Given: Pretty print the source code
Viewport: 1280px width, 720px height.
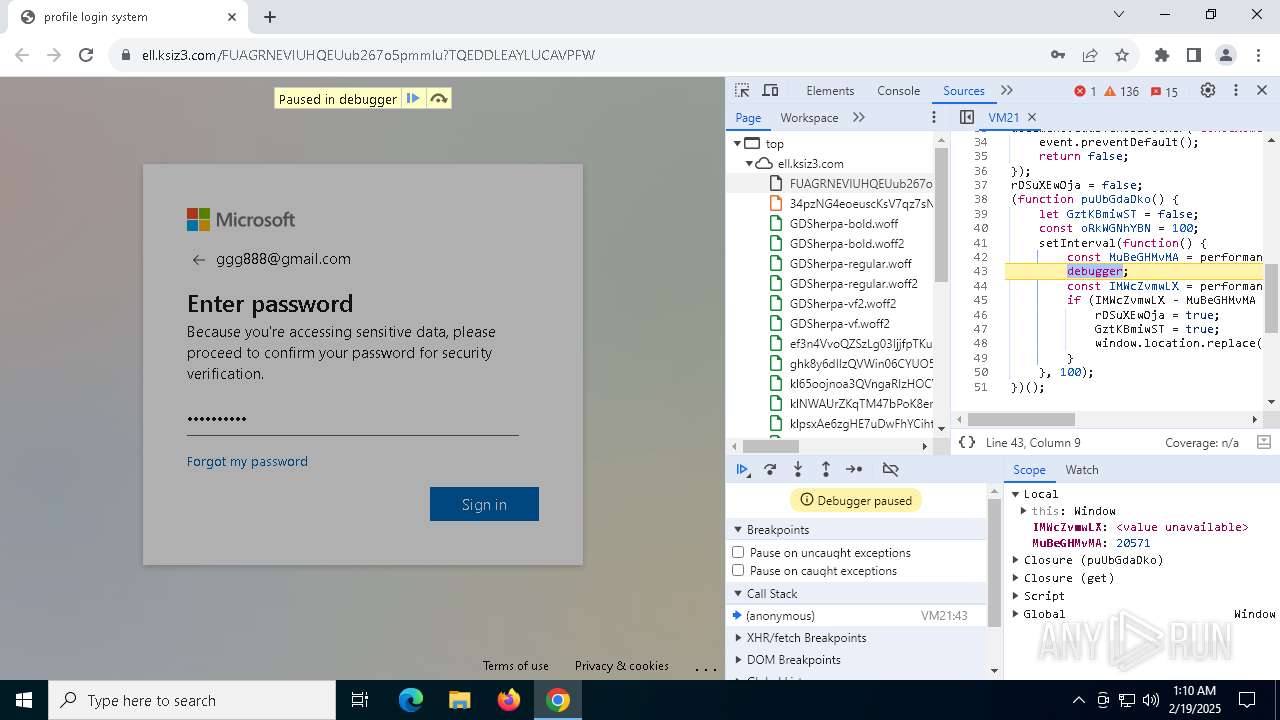Looking at the screenshot, I should 966,442.
